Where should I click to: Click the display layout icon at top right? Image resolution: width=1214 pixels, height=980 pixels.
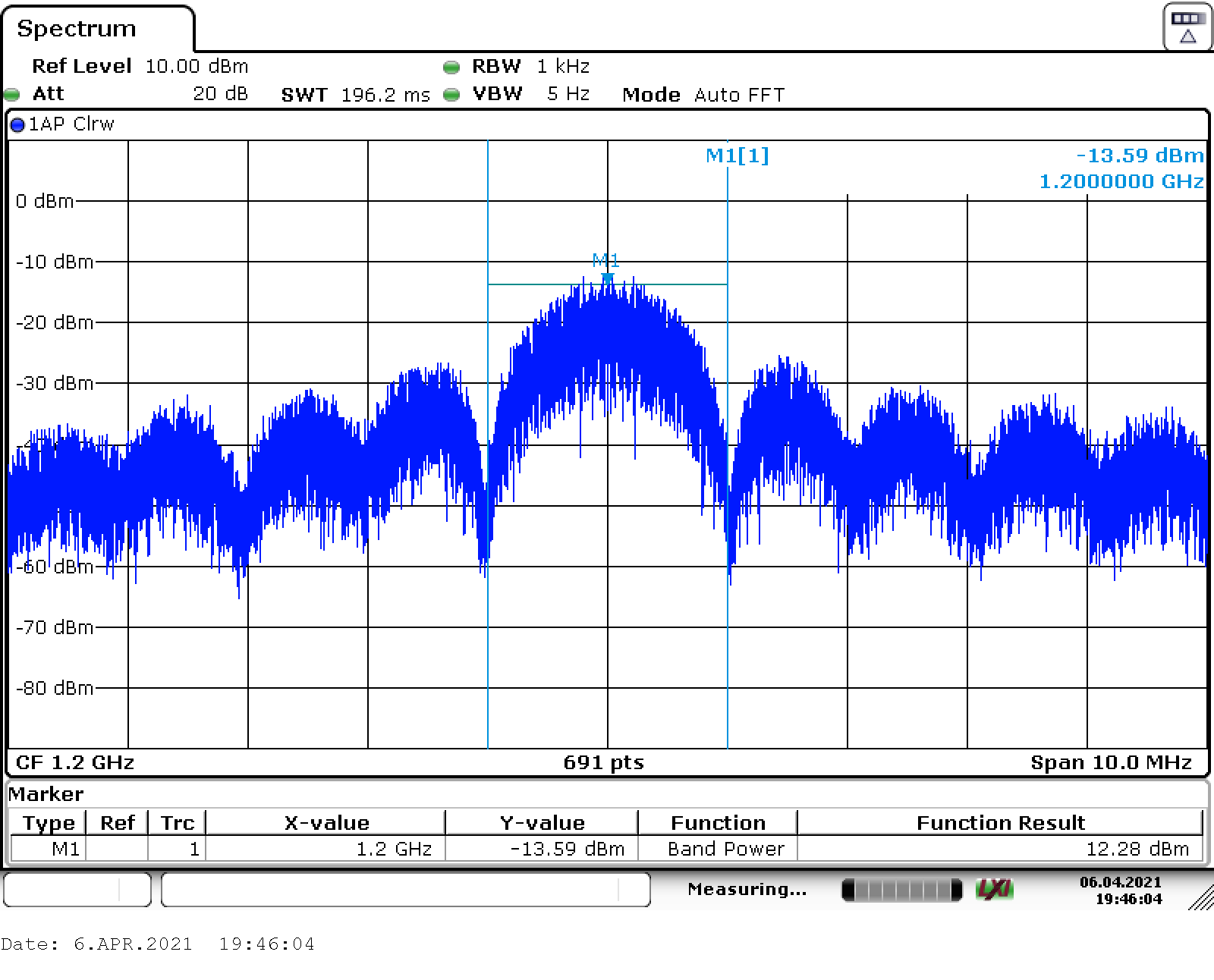(1187, 28)
